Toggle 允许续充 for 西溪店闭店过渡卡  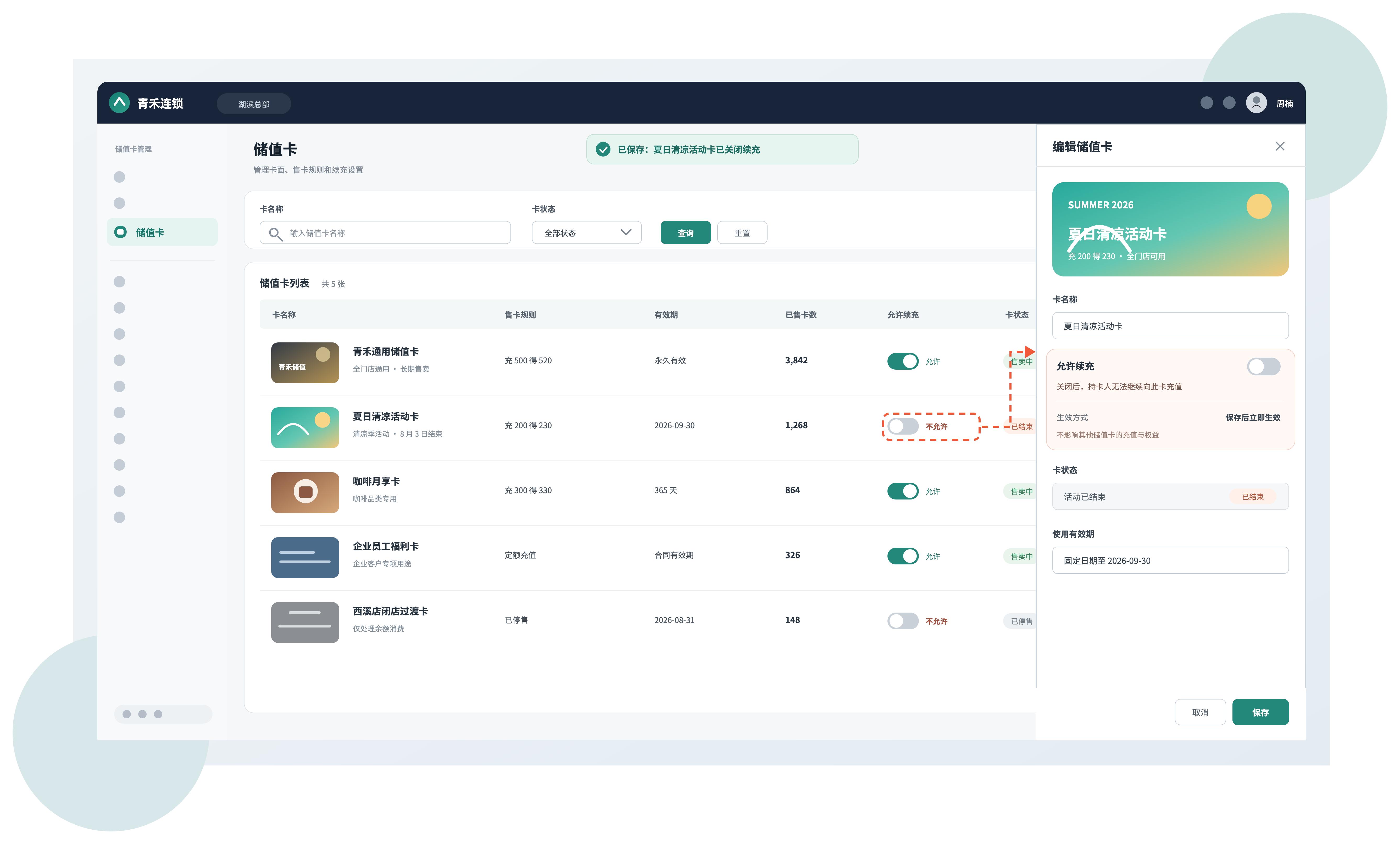click(903, 621)
